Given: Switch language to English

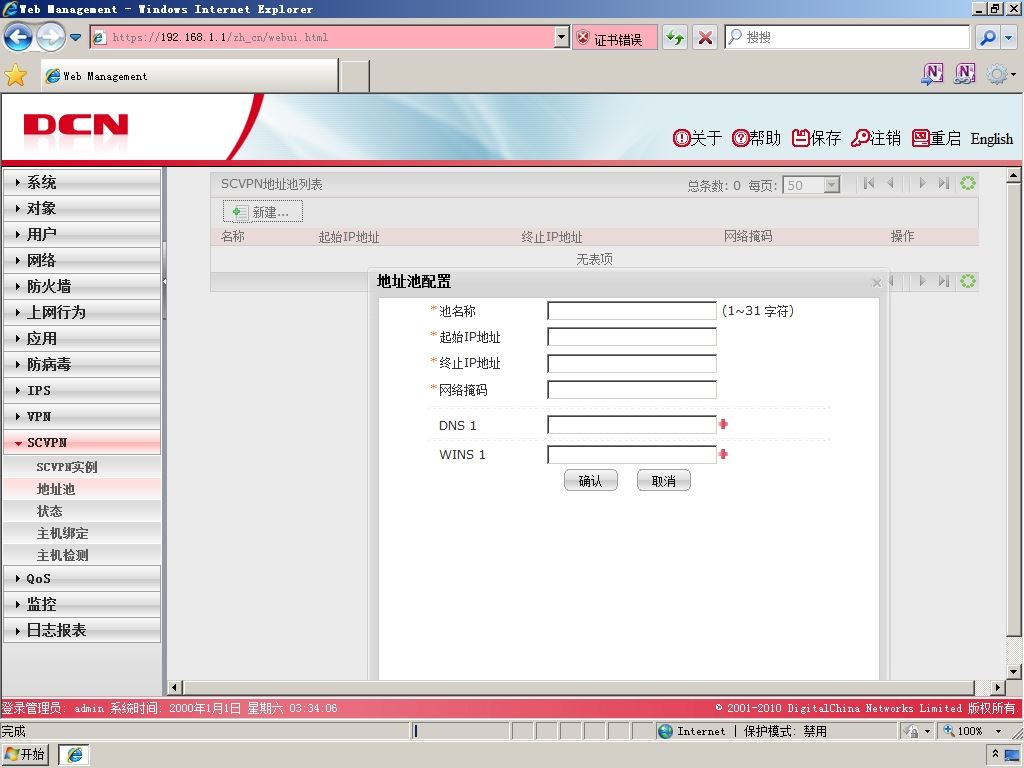Looking at the screenshot, I should pyautogui.click(x=991, y=138).
